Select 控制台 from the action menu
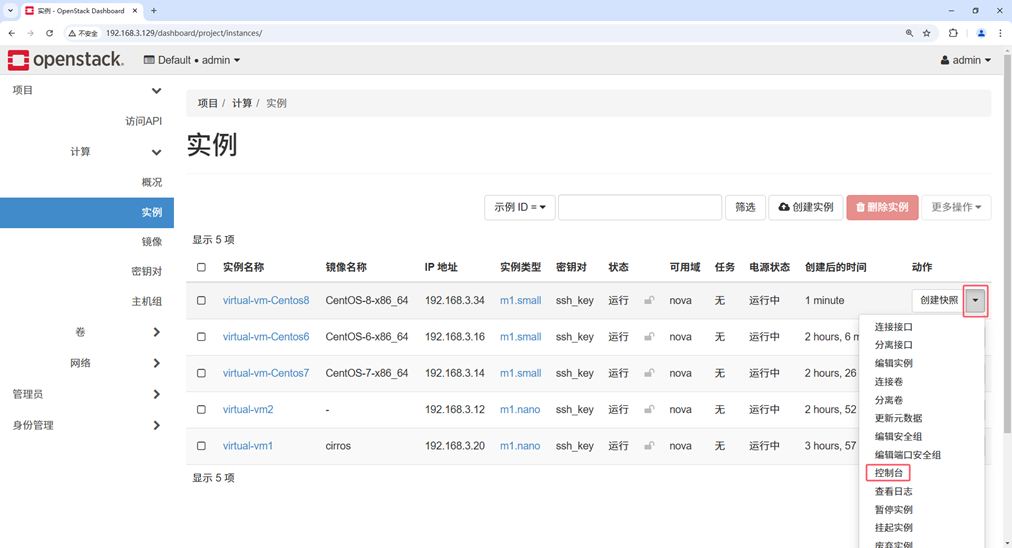The image size is (1012, 548). click(888, 472)
